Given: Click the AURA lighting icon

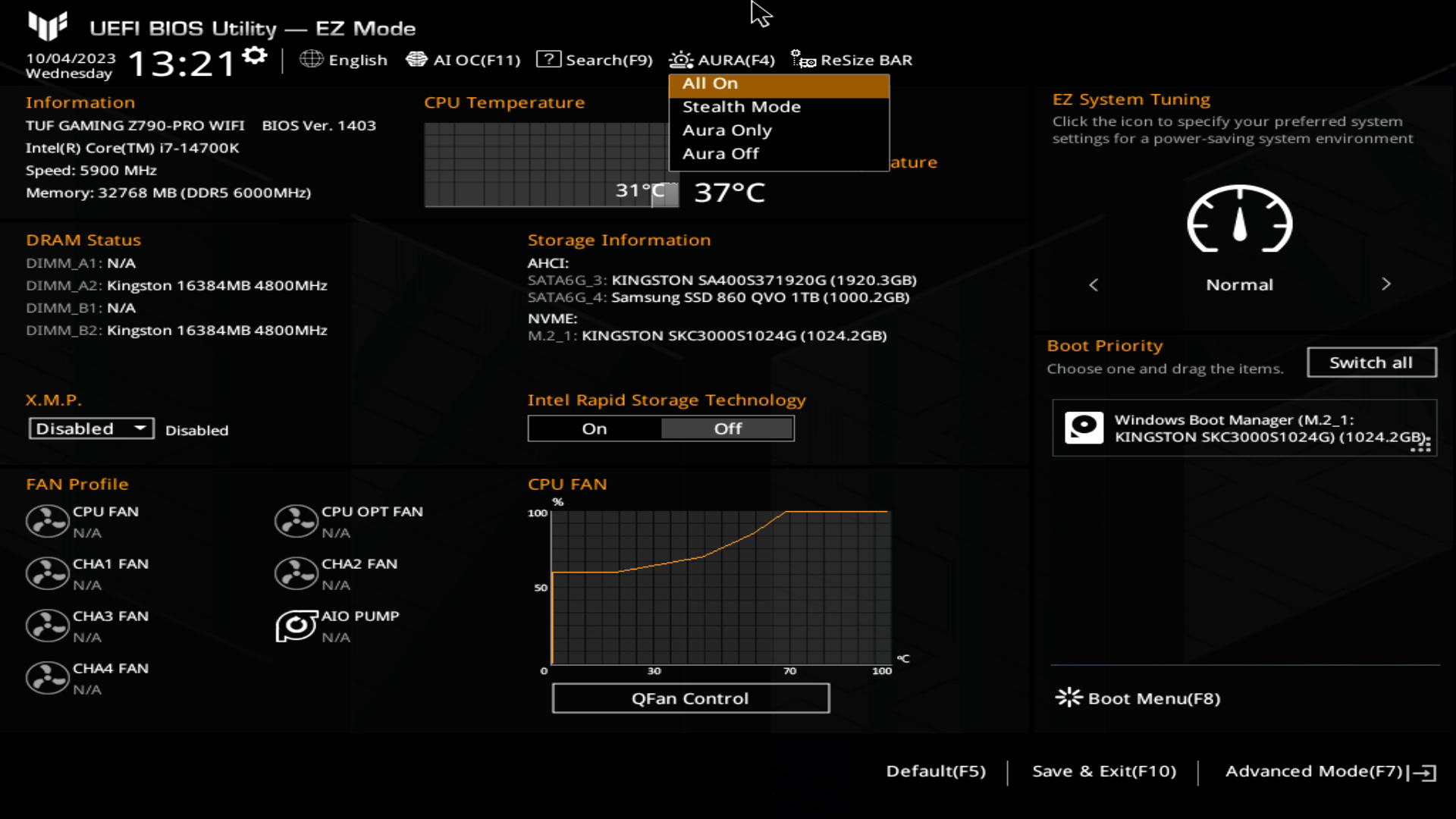Looking at the screenshot, I should pyautogui.click(x=681, y=59).
